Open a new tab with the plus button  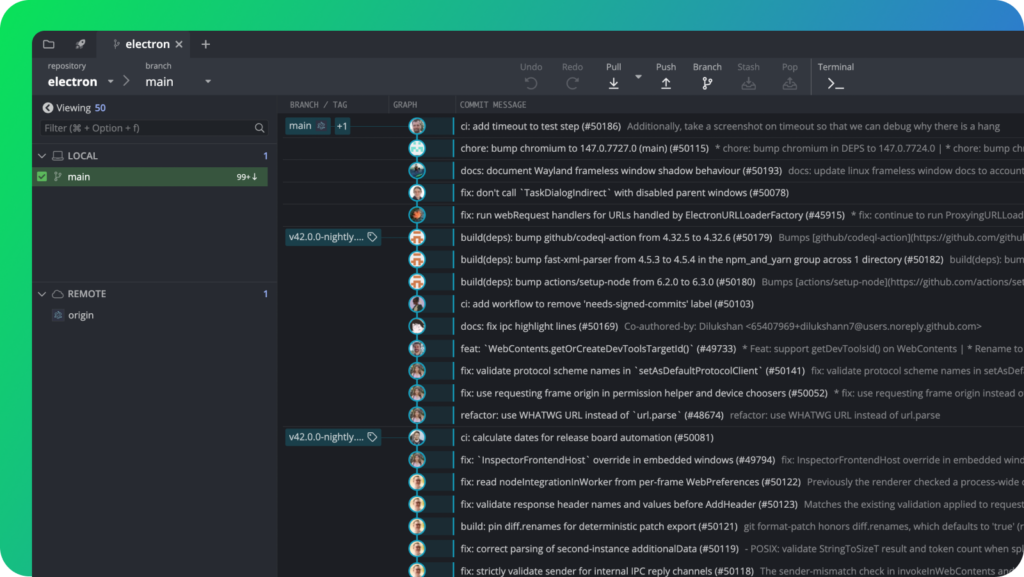point(206,44)
